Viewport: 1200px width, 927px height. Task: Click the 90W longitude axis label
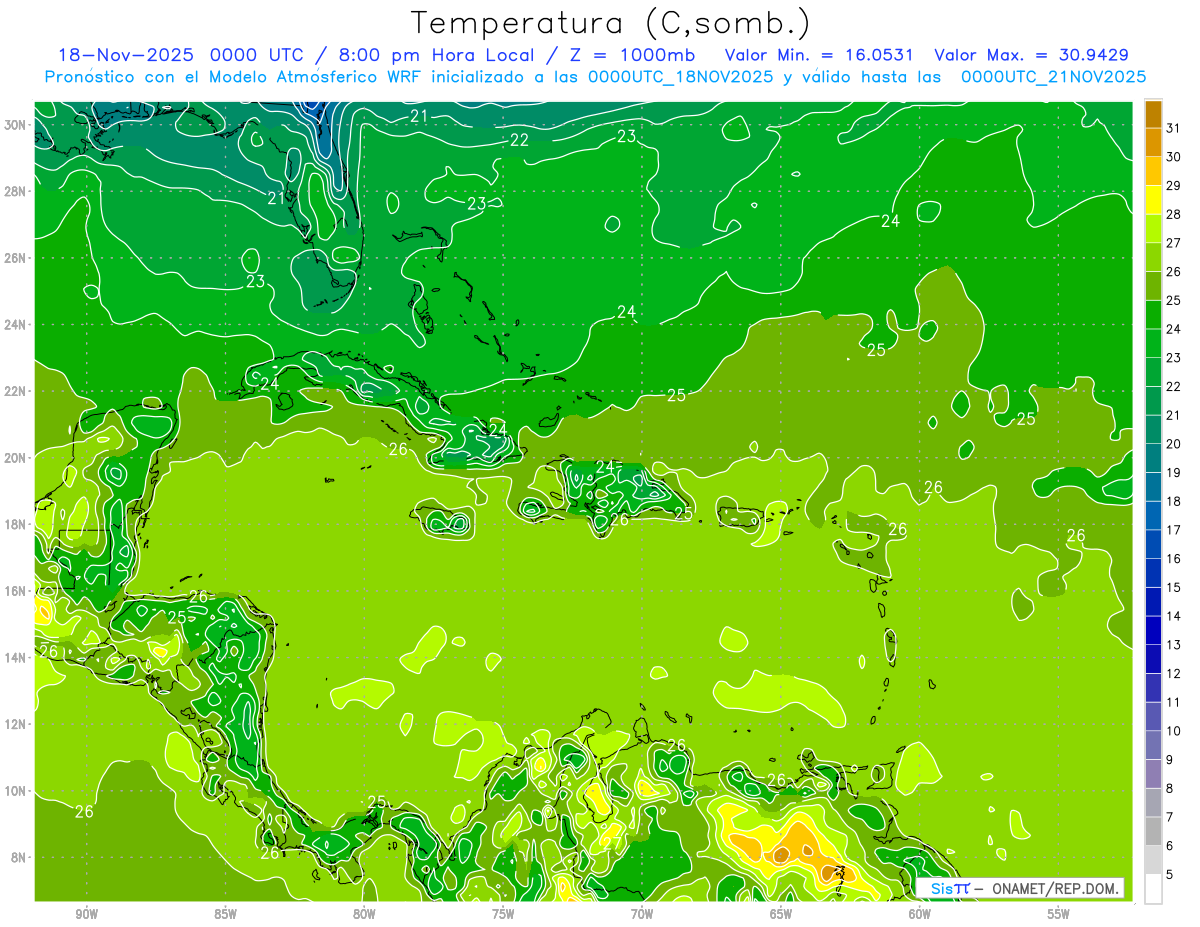click(x=87, y=915)
